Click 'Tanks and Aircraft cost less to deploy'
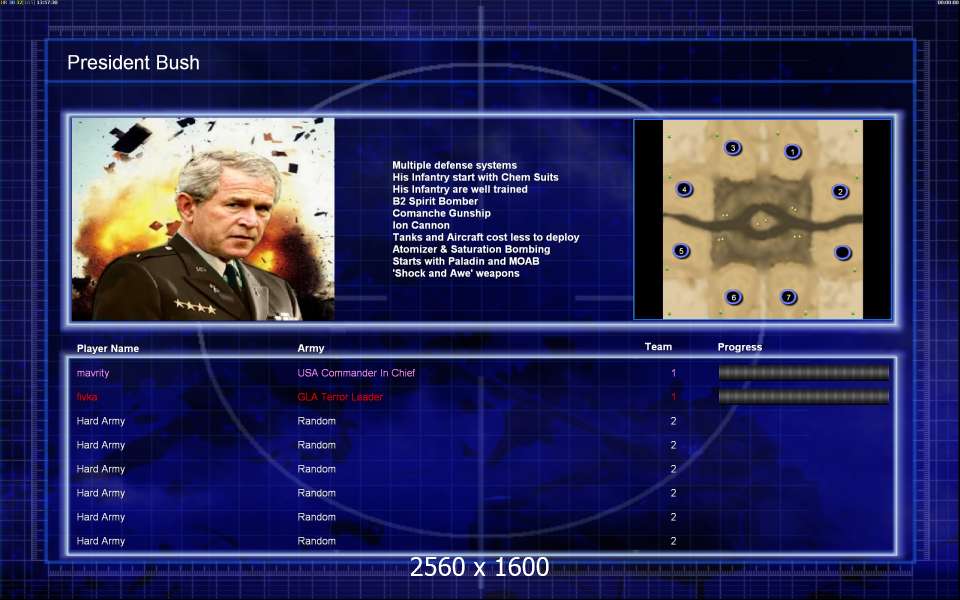The height and width of the screenshot is (600, 960). coord(486,237)
